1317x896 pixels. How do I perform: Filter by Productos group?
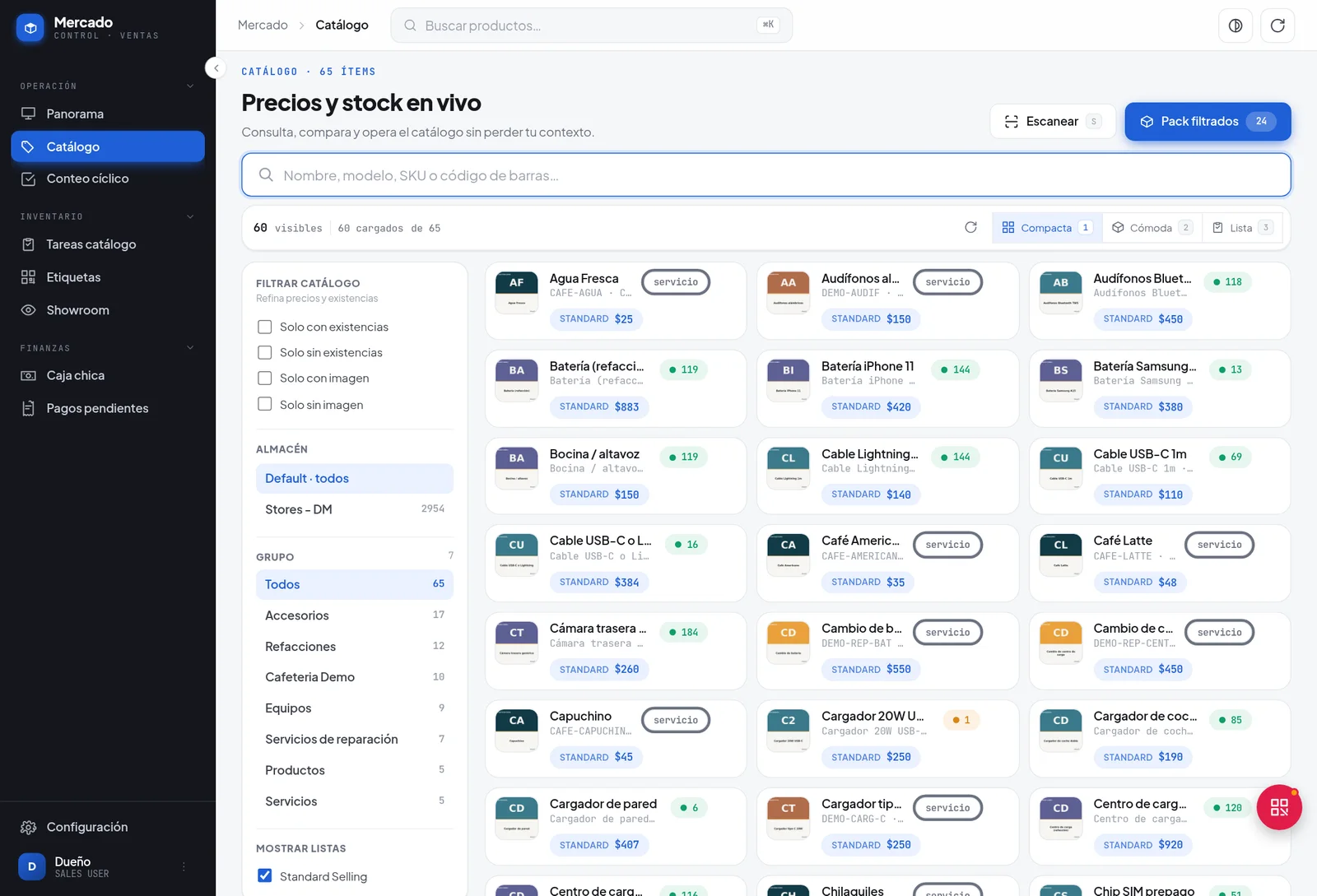click(x=355, y=770)
